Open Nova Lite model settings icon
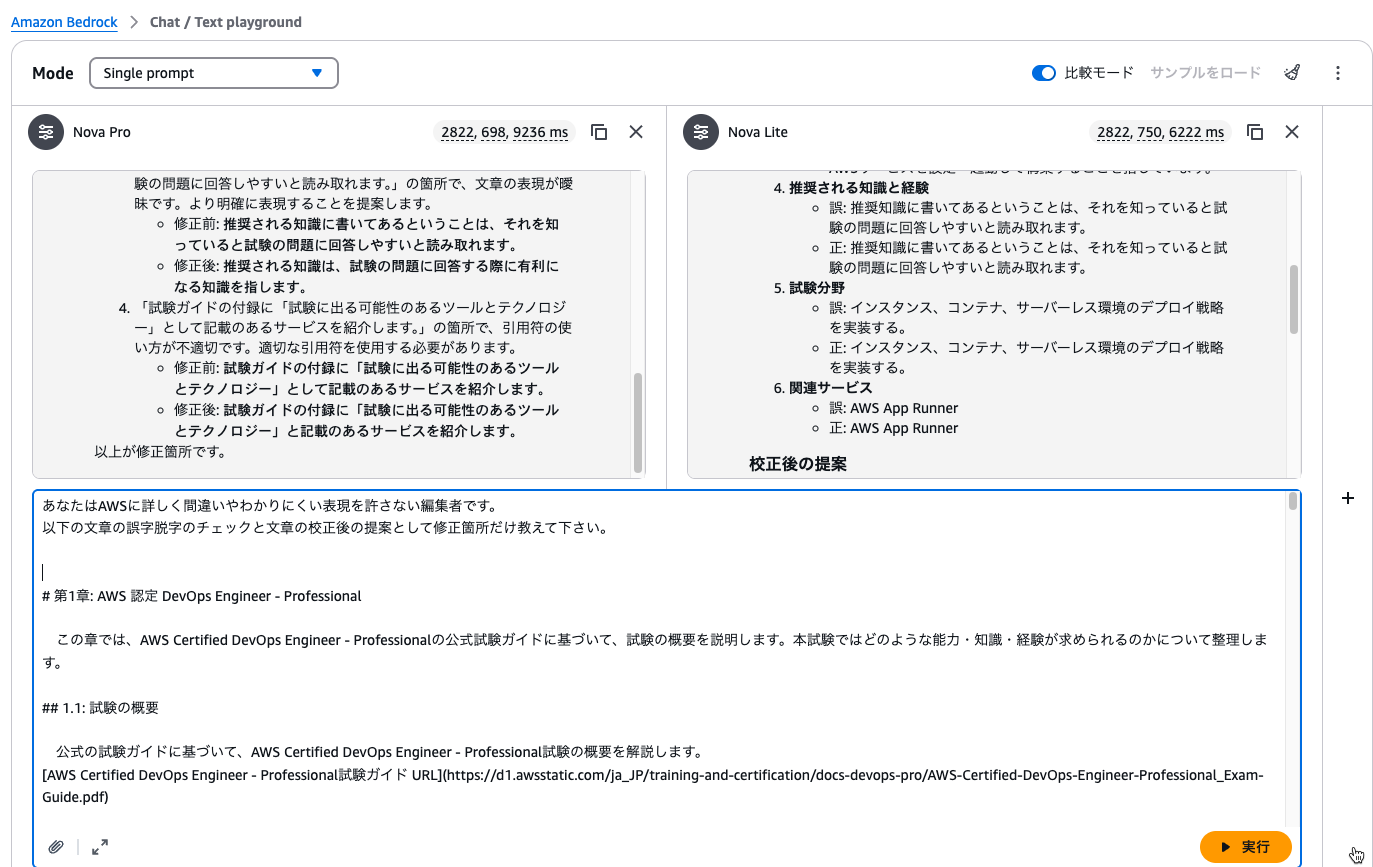1373x867 pixels. pos(701,132)
